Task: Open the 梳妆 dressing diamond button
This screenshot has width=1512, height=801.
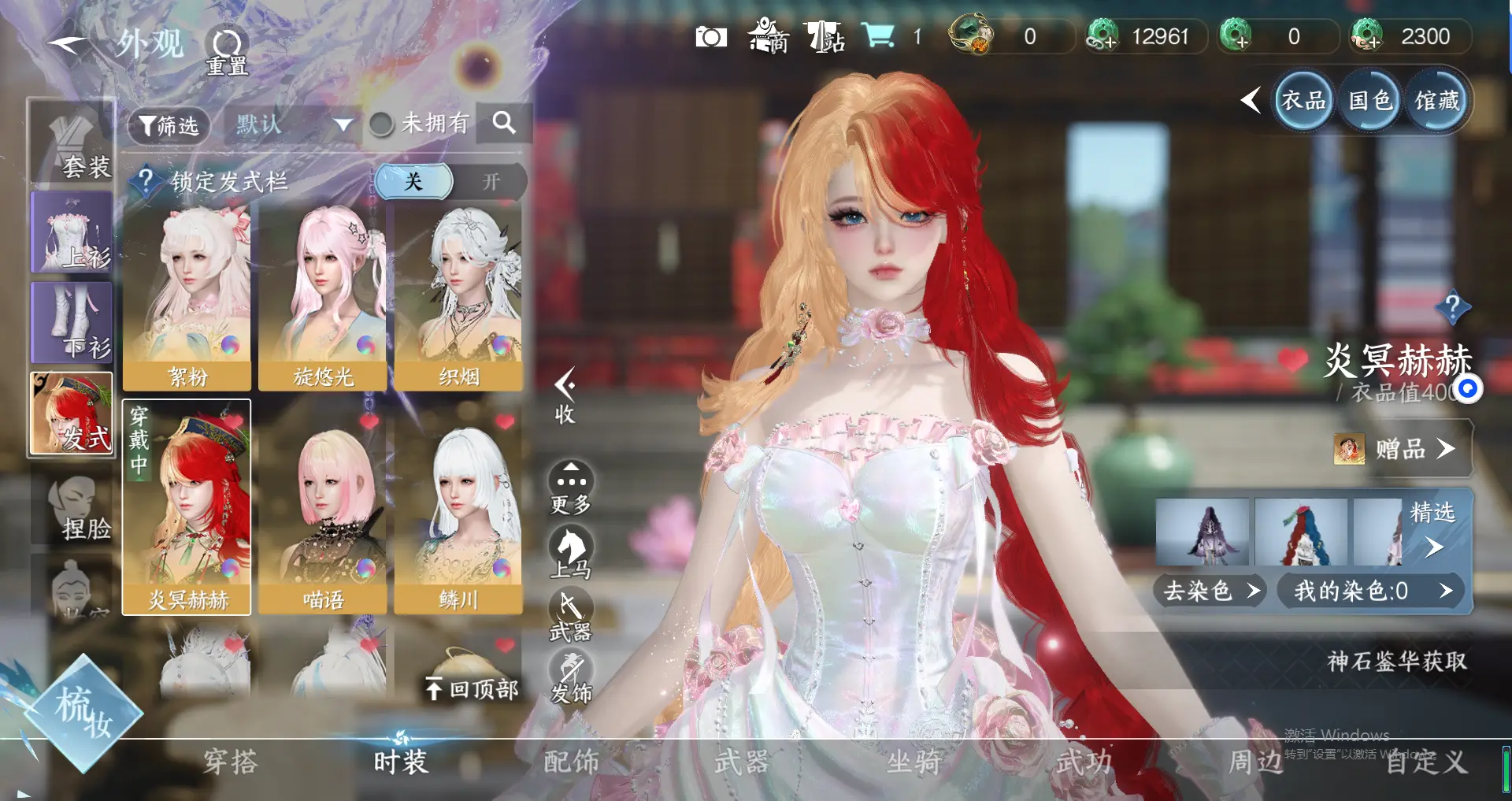Action: [x=83, y=714]
